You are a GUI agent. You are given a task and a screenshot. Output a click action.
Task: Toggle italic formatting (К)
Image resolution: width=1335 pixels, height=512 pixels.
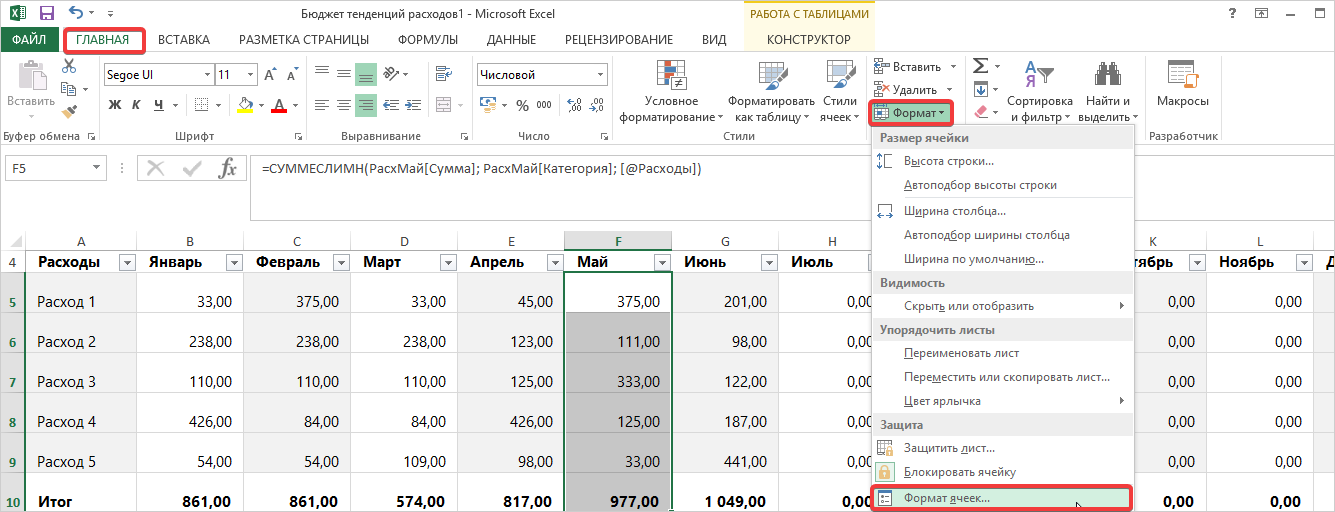point(136,105)
